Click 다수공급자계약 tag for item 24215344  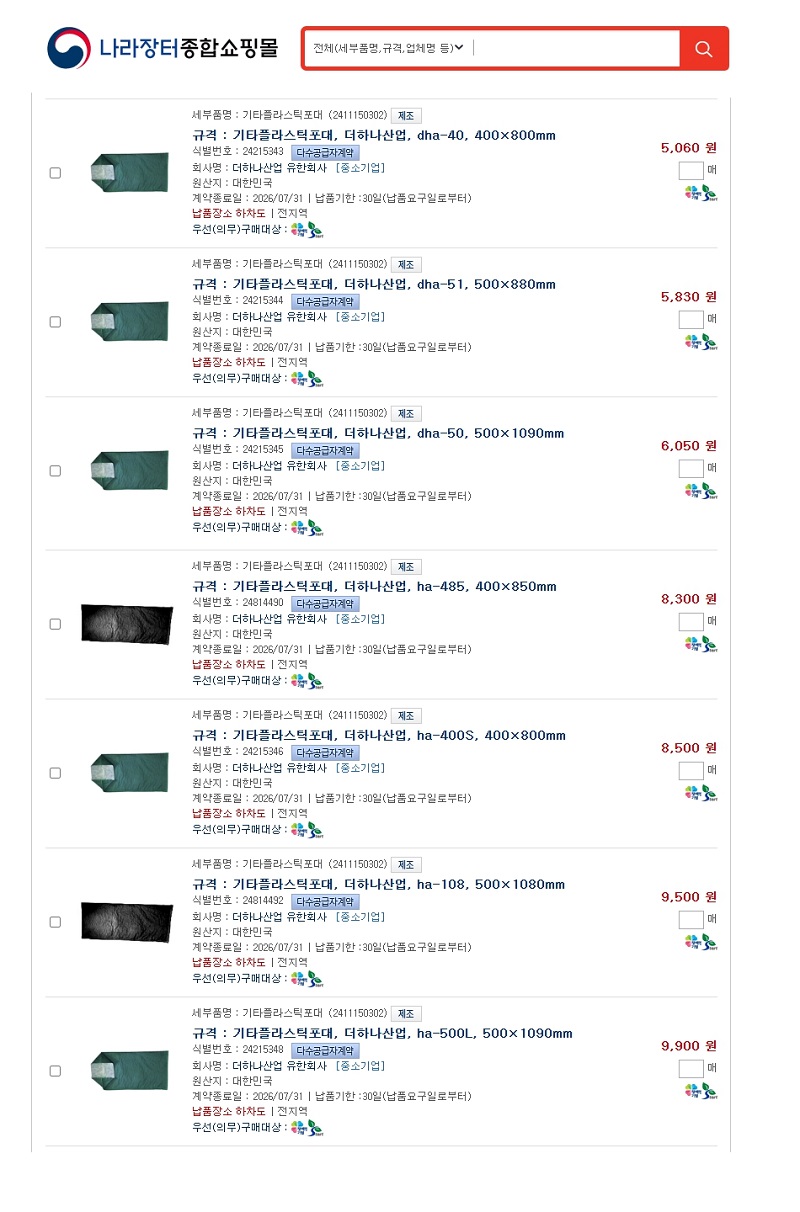(325, 301)
